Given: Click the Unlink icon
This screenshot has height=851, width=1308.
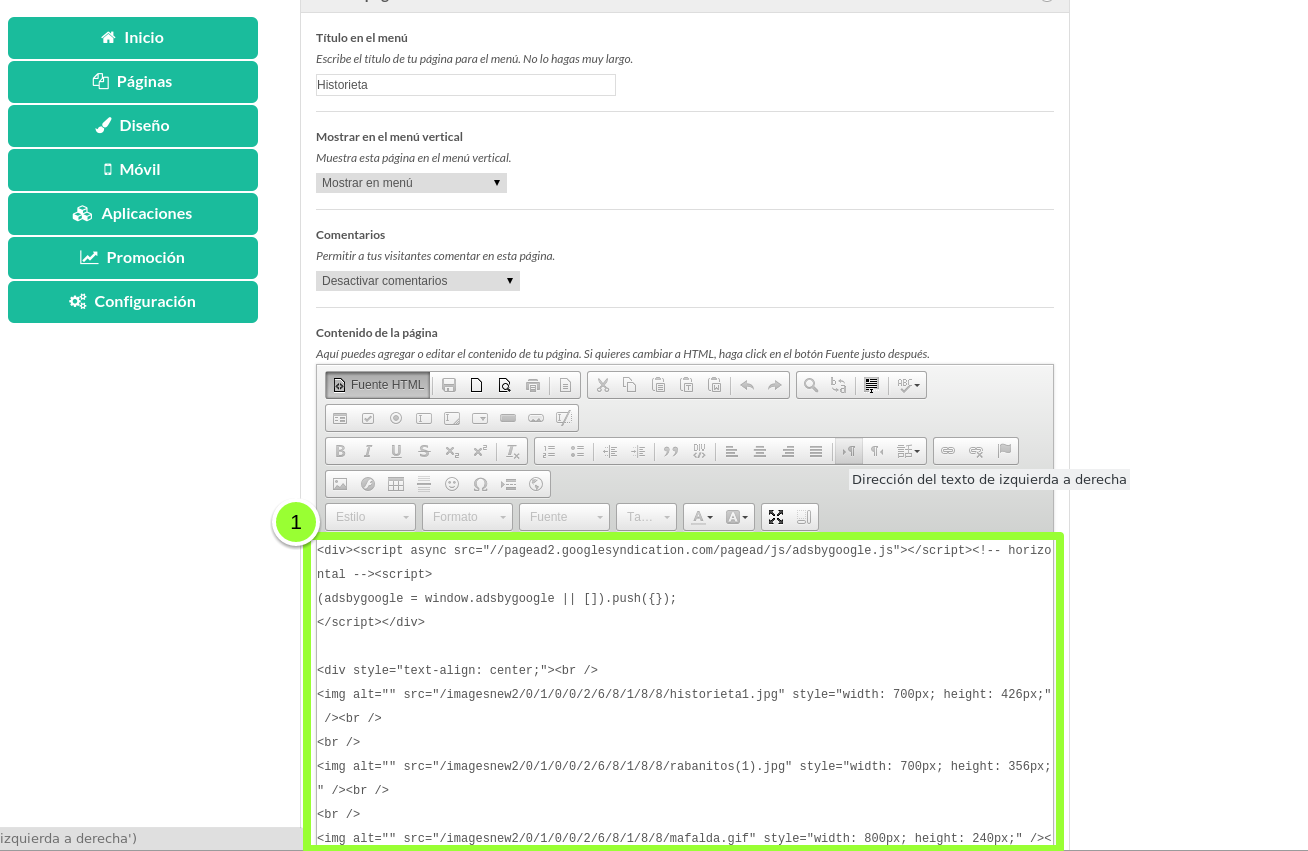Looking at the screenshot, I should click(x=976, y=451).
